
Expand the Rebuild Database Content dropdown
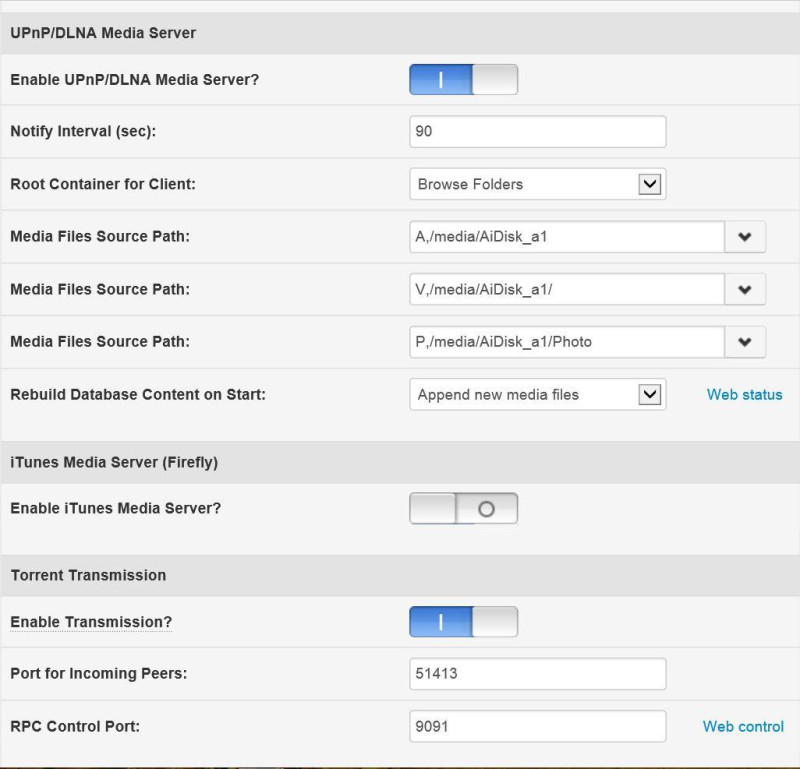537,394
